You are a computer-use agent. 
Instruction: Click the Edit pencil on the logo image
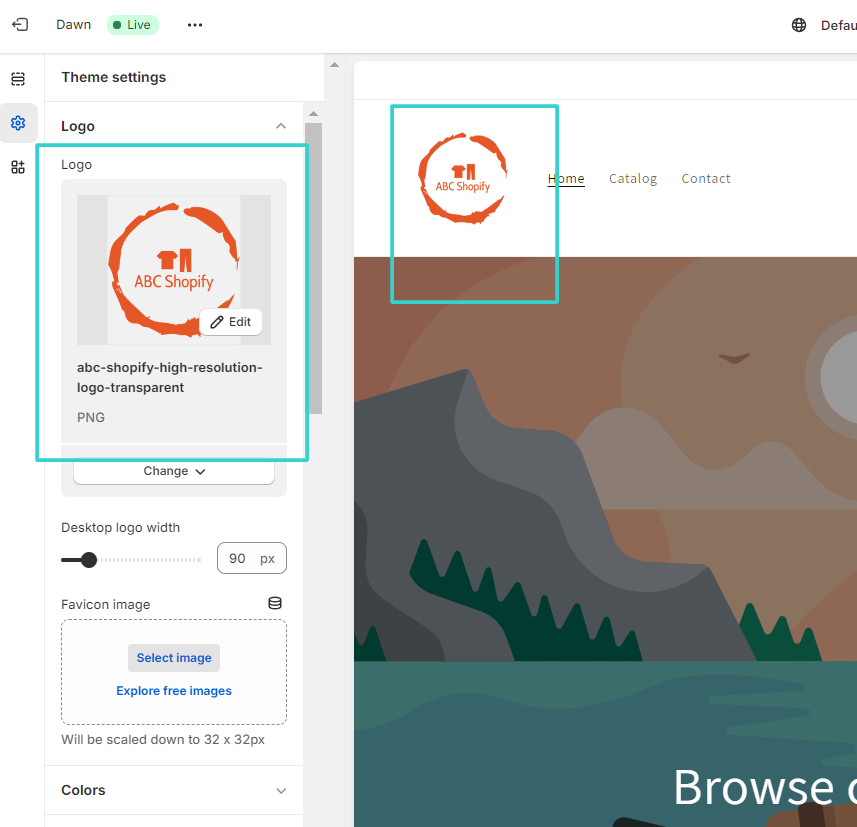pyautogui.click(x=230, y=321)
